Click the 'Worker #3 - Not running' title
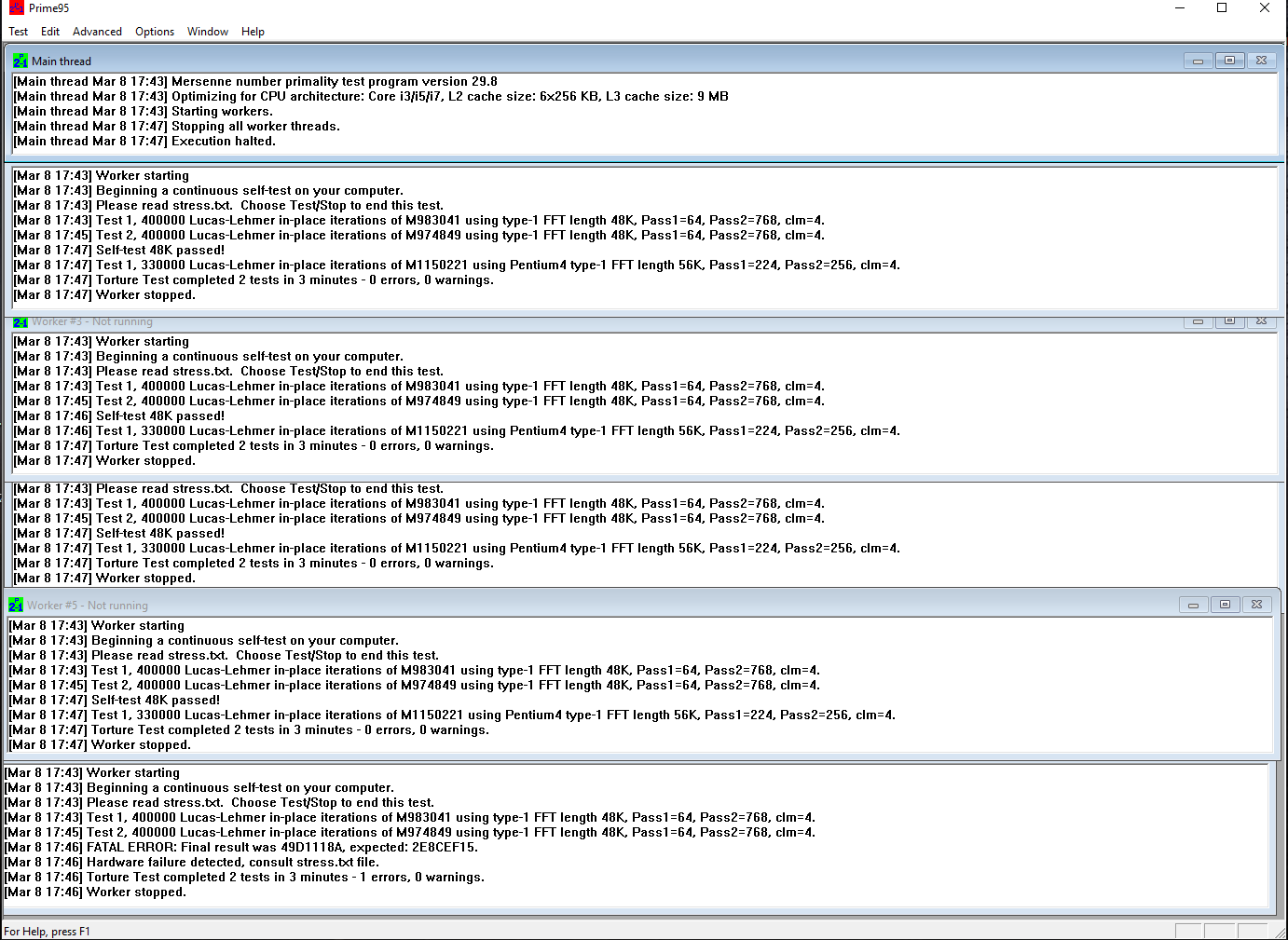Screen dimensions: 1288x940 (x=92, y=322)
